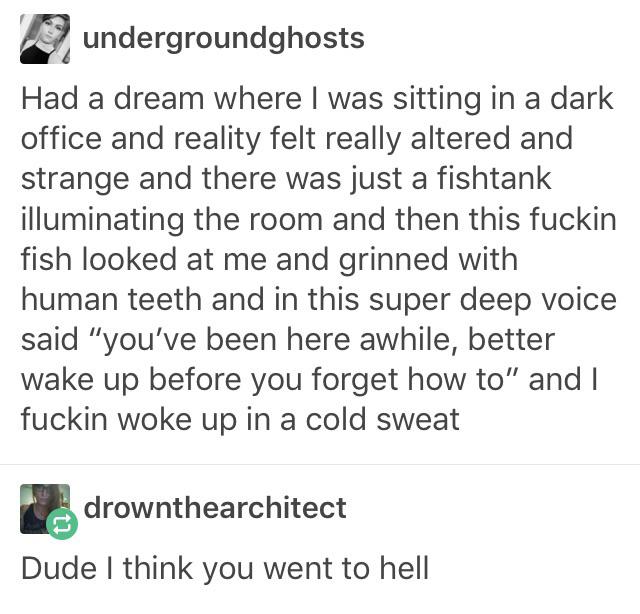
Task: Open undergroundghosts profile avatar
Action: (x=45, y=39)
